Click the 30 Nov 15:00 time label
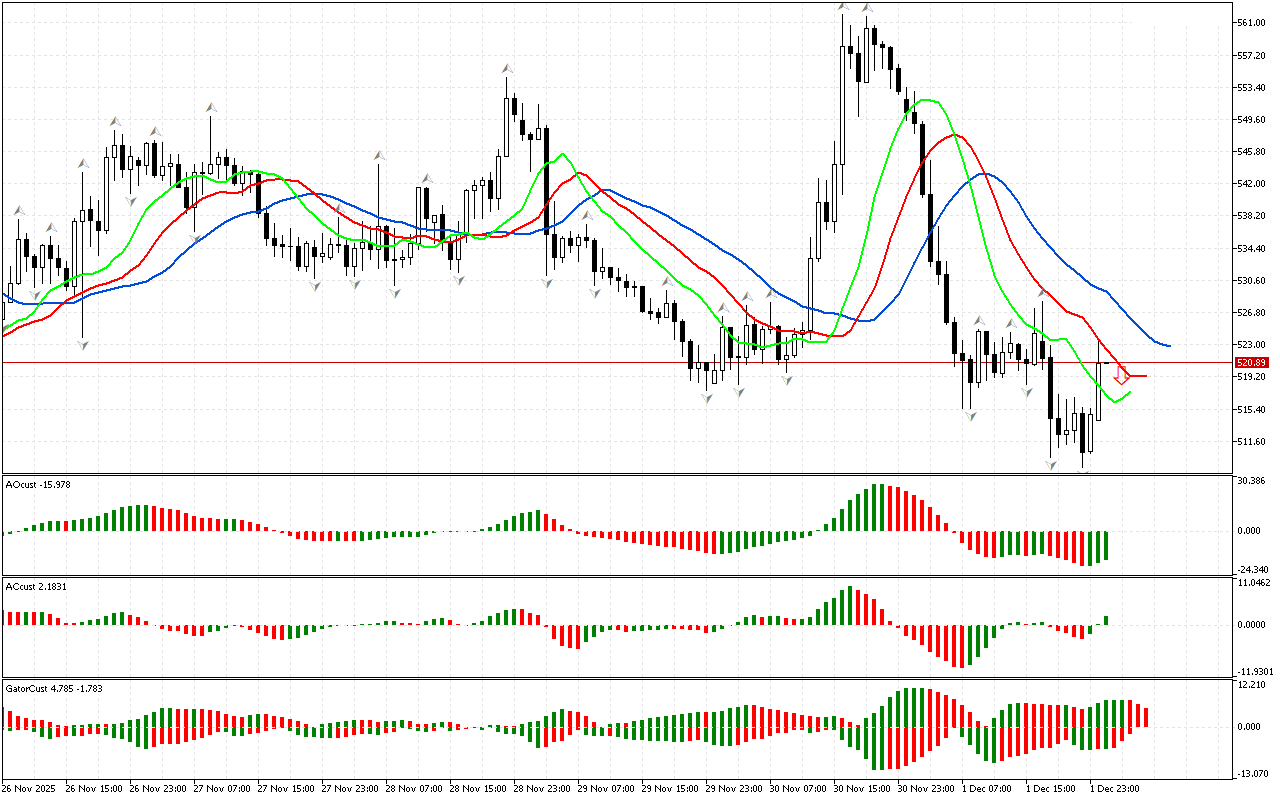This screenshot has width=1280, height=800. tap(862, 788)
